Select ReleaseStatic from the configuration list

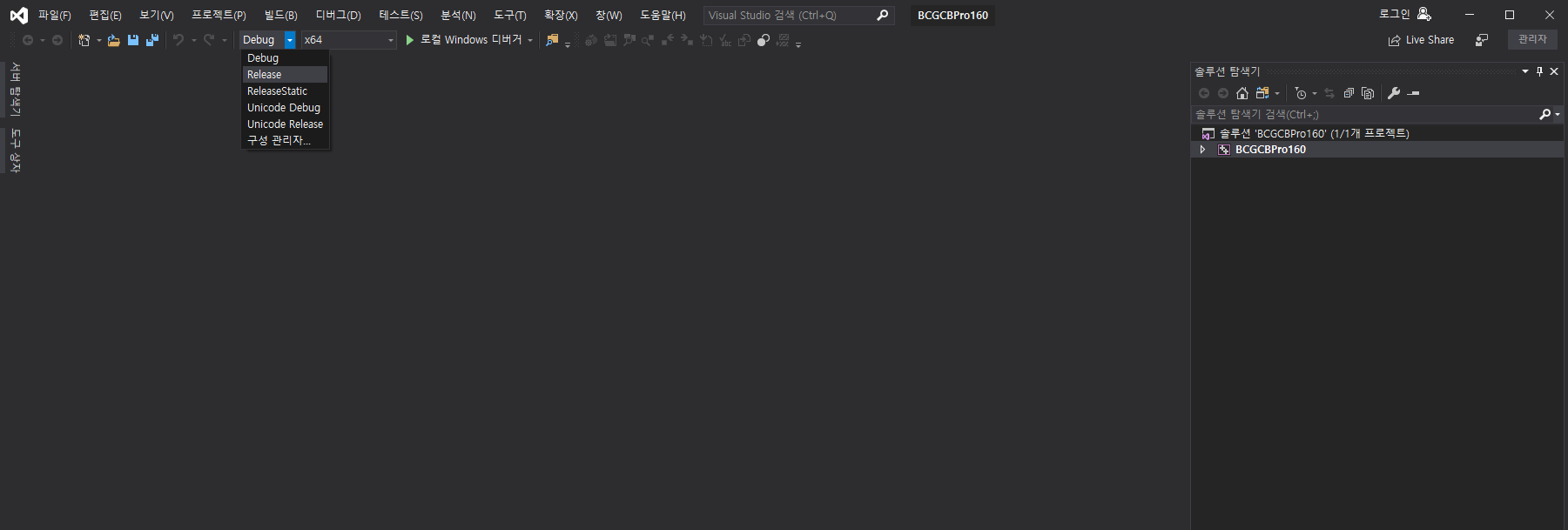click(x=285, y=91)
